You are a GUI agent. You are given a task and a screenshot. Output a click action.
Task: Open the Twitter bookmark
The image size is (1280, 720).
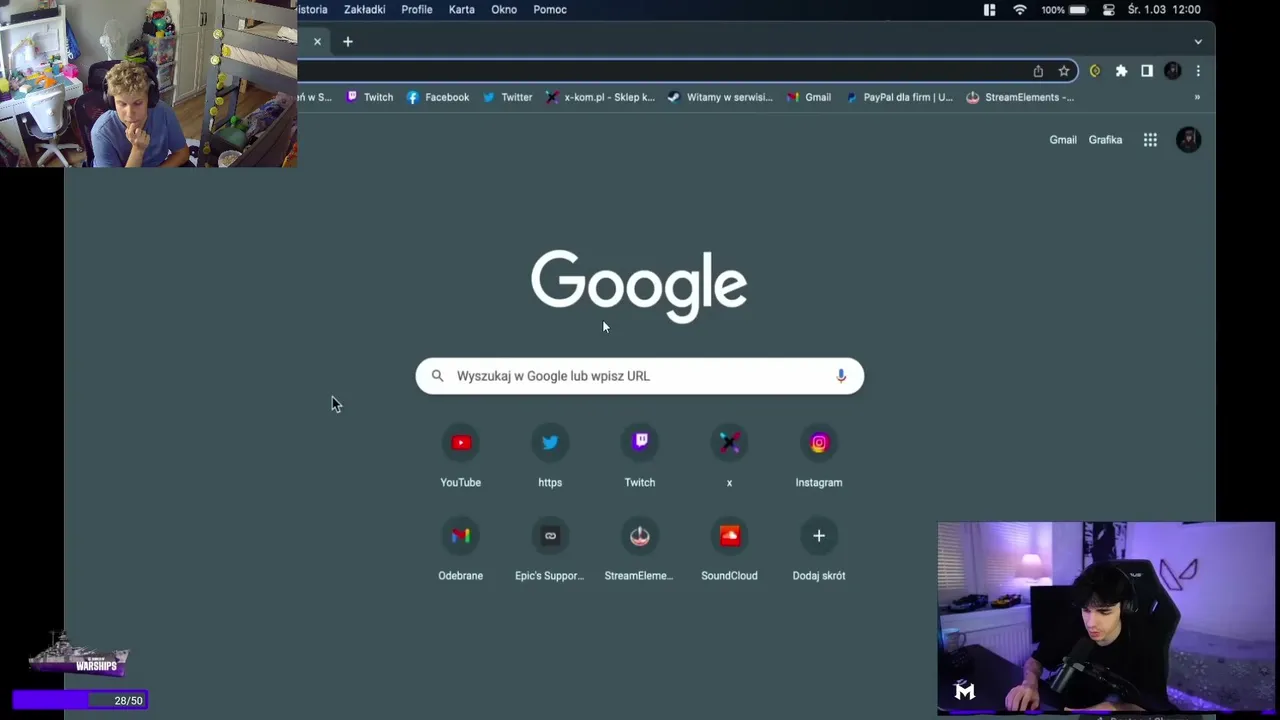click(507, 97)
